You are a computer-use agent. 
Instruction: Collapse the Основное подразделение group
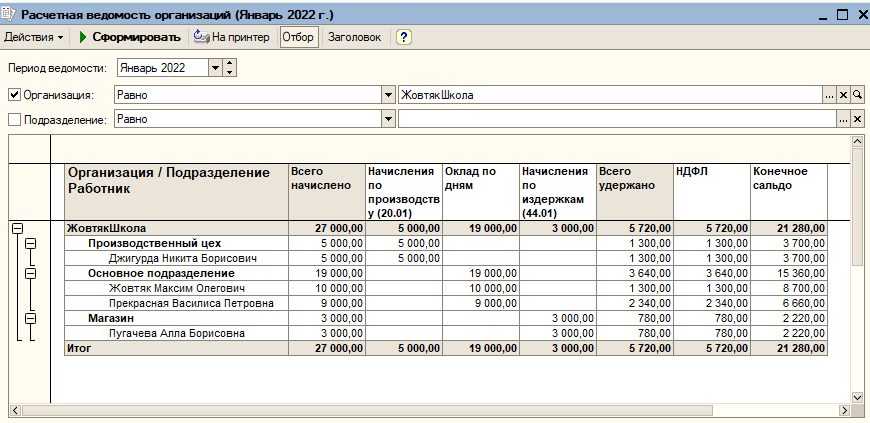[x=31, y=273]
